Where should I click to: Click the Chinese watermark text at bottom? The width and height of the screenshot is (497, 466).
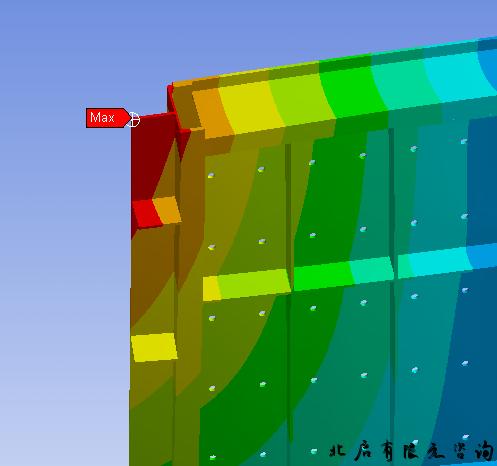point(412,451)
